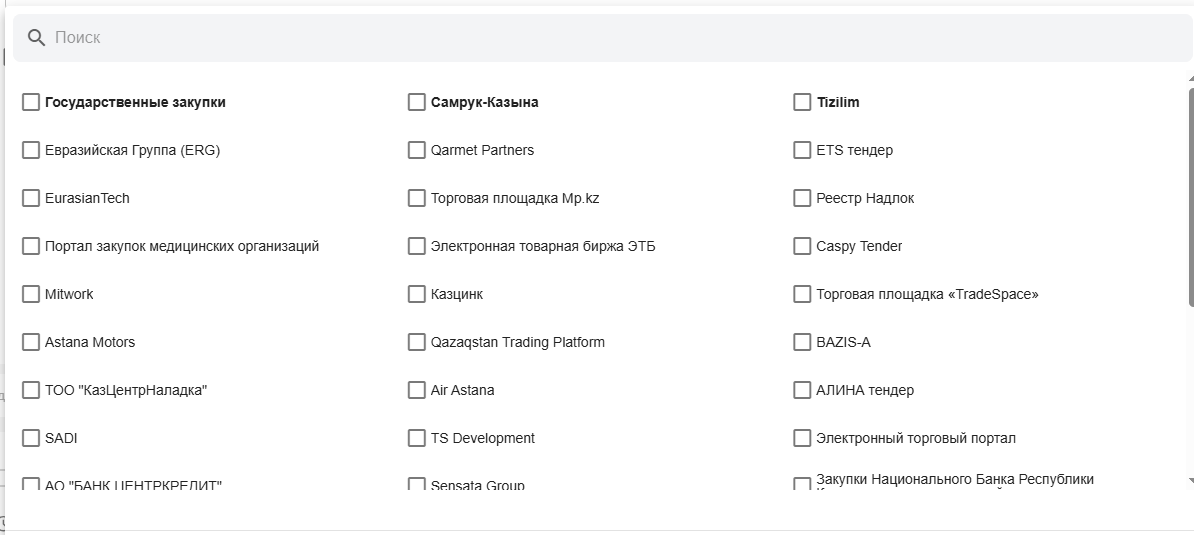Check the Mitwork box

tap(30, 294)
